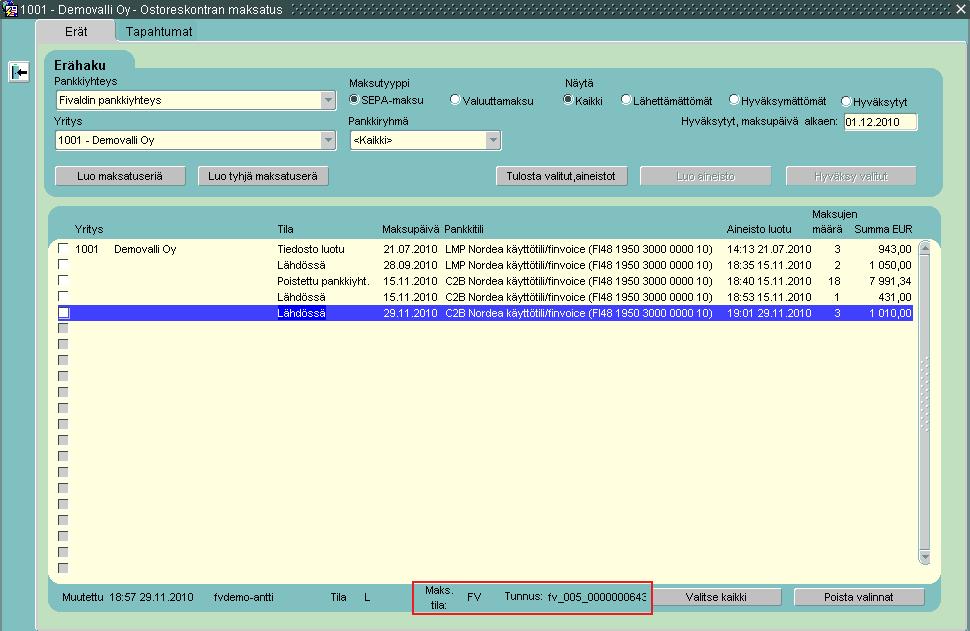Choose the Lähettämättömät filter

(626, 100)
